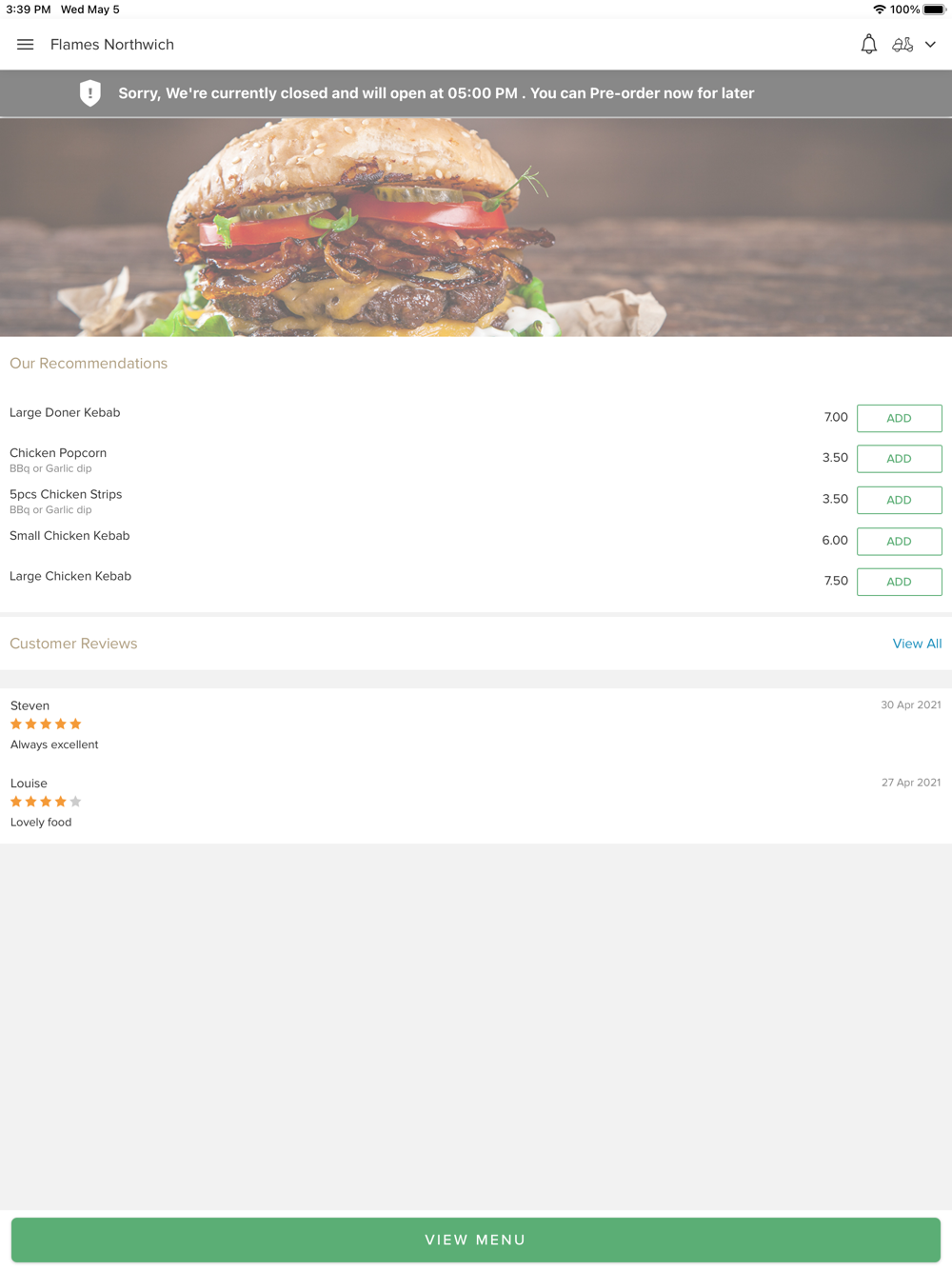Screen dimensions: 952x1270
Task: Add Large Doner Kebab to order
Action: (x=899, y=418)
